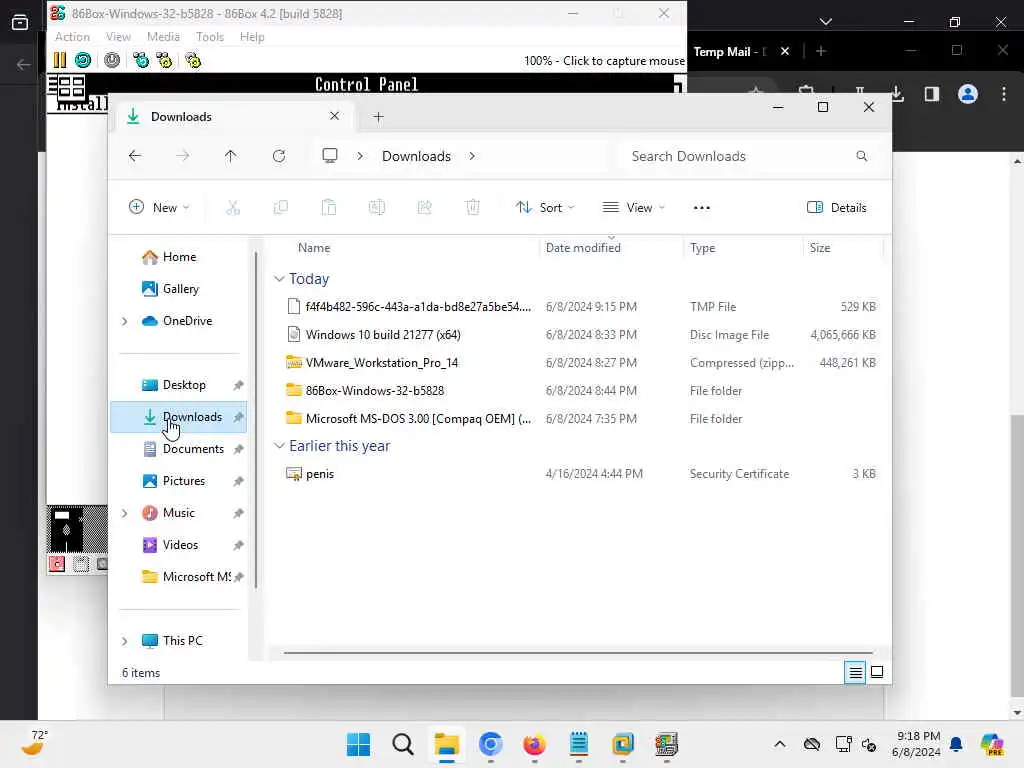Go back in File Explorer
This screenshot has width=1024, height=768.
[x=135, y=156]
